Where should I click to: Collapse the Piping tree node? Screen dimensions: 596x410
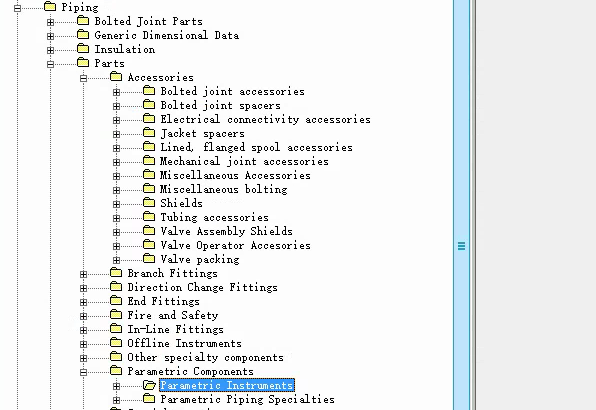(17, 8)
